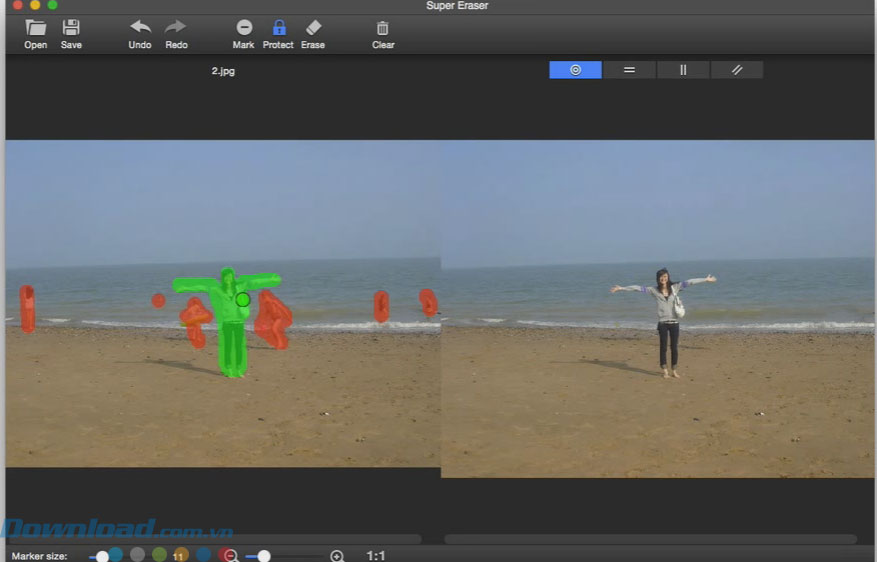Switch to the circular target view mode
Screen dimensions: 877x562
pyautogui.click(x=575, y=70)
